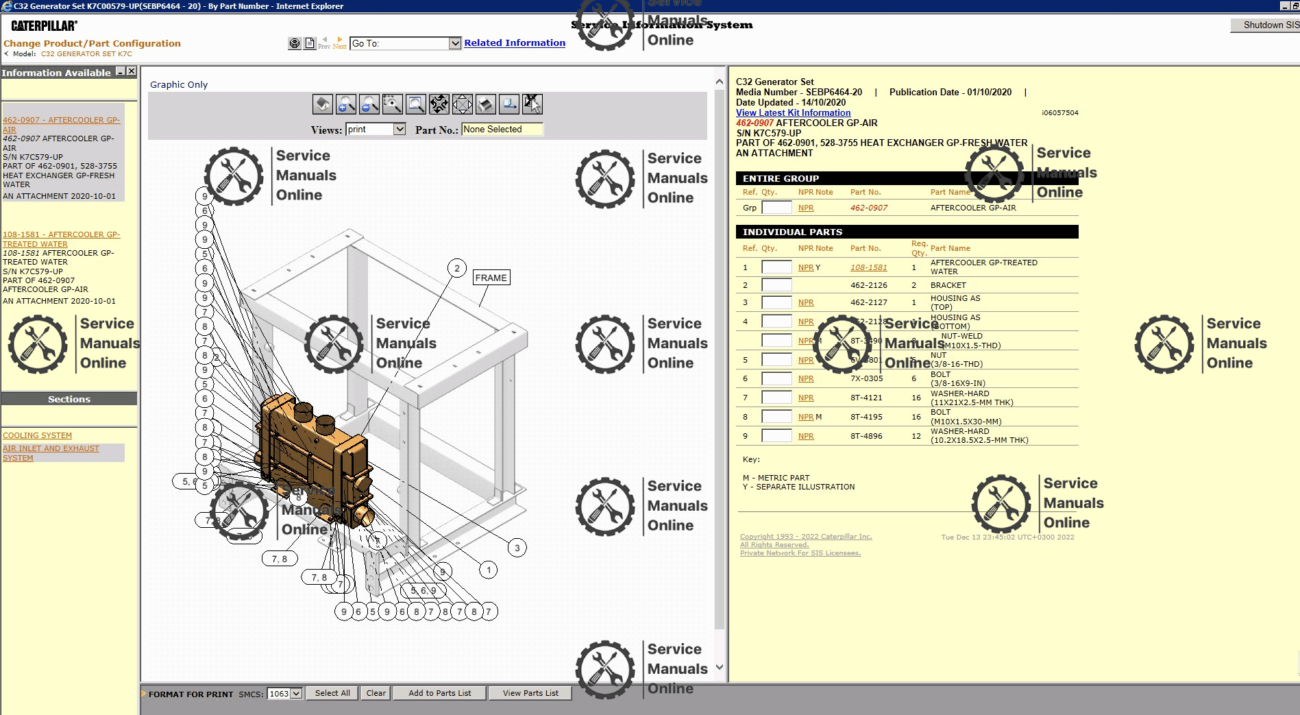1300x715 pixels.
Task: Click the 462-0907 part number in Entire Group
Action: point(869,208)
